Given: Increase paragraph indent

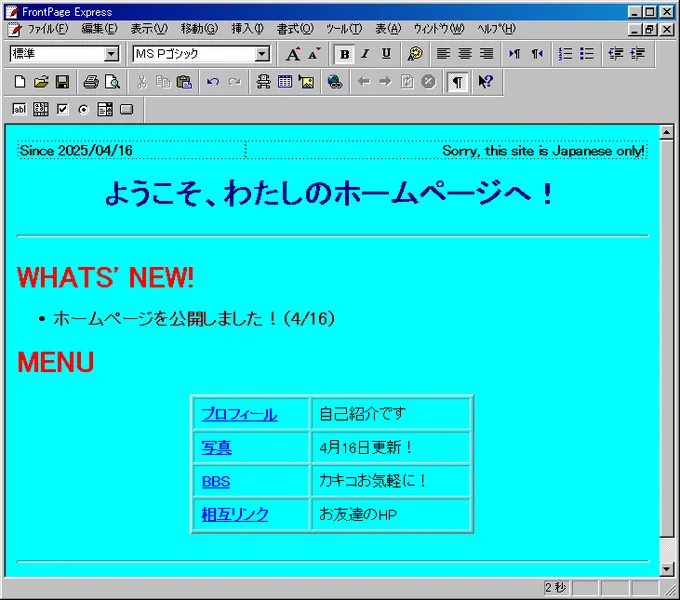Looking at the screenshot, I should (638, 54).
